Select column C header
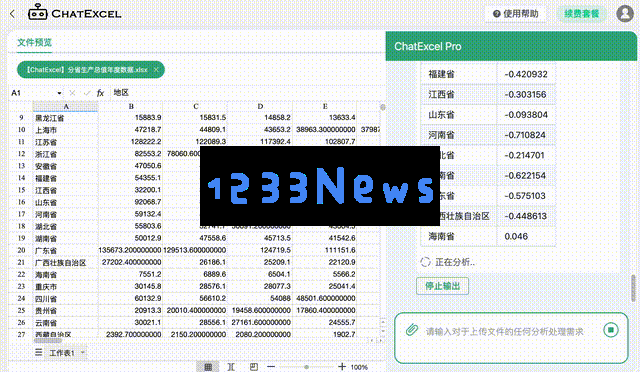This screenshot has height=372, width=640. [196, 107]
